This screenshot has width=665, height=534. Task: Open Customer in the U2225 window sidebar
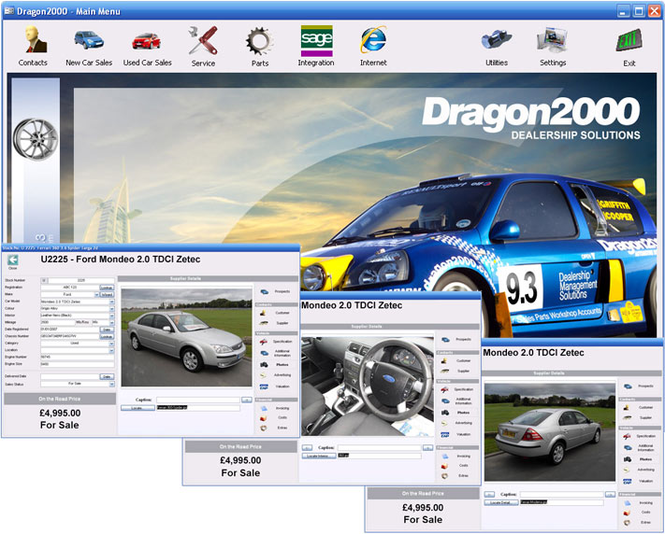(276, 313)
